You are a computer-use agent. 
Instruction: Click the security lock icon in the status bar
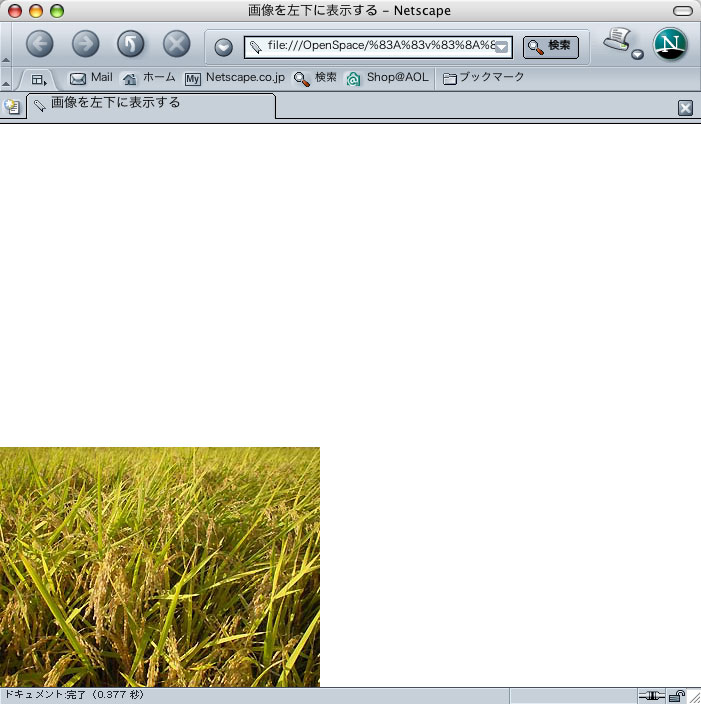(676, 696)
